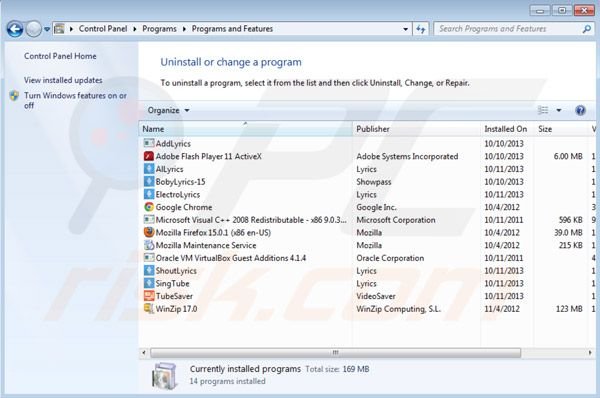Select the BobyLyrics-15 entry name
The image size is (600, 398).
tap(180, 182)
